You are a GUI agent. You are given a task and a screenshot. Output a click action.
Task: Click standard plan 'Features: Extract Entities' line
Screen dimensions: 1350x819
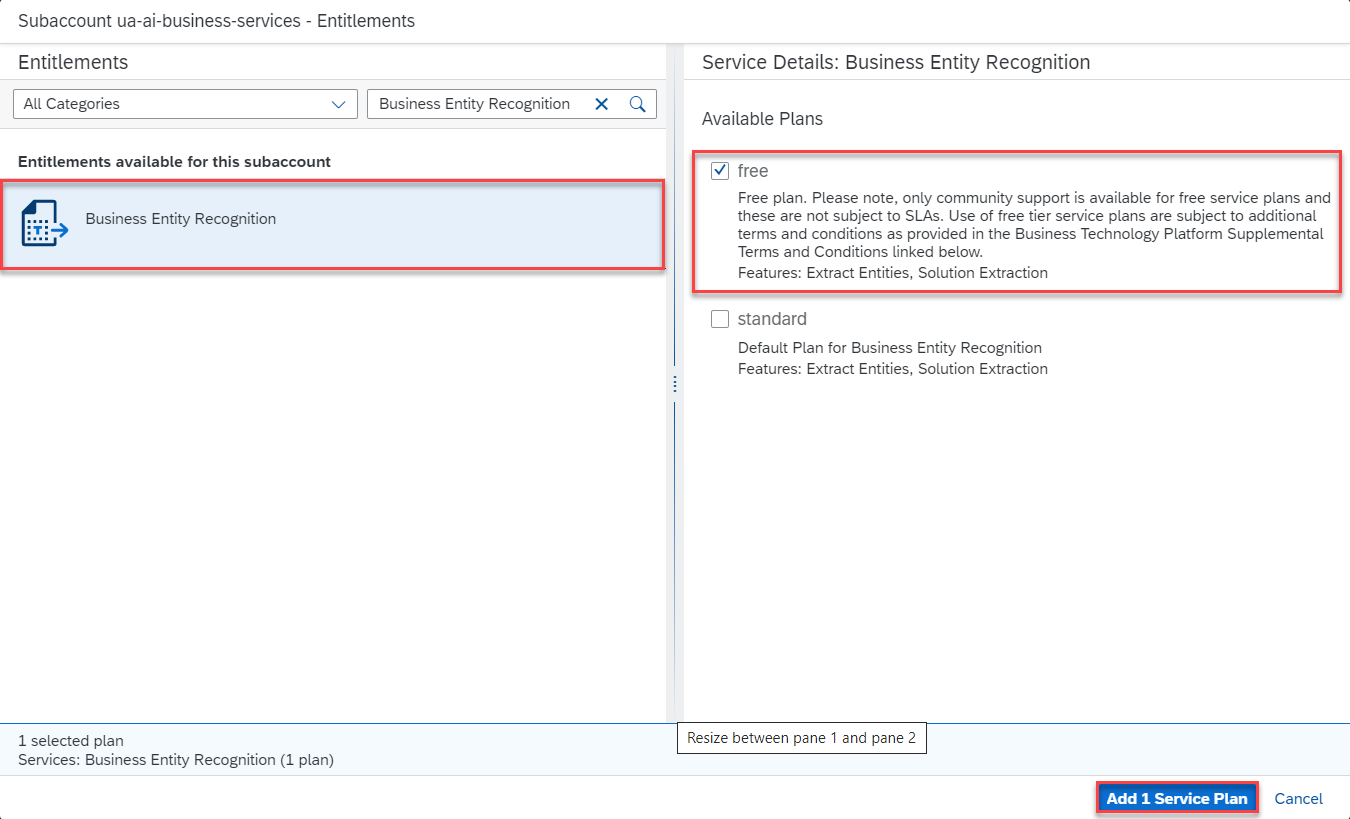tap(893, 369)
